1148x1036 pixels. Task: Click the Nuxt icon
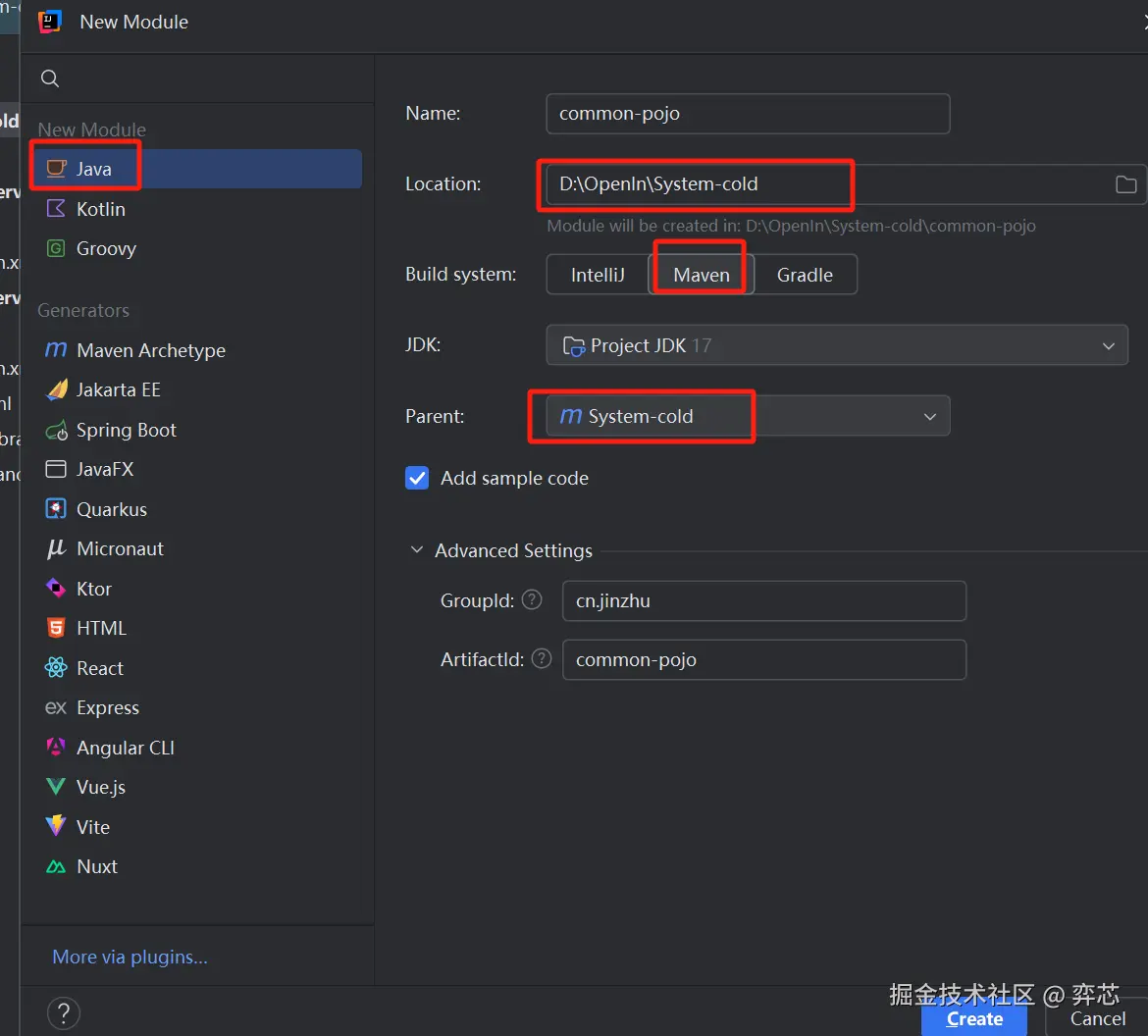(56, 867)
